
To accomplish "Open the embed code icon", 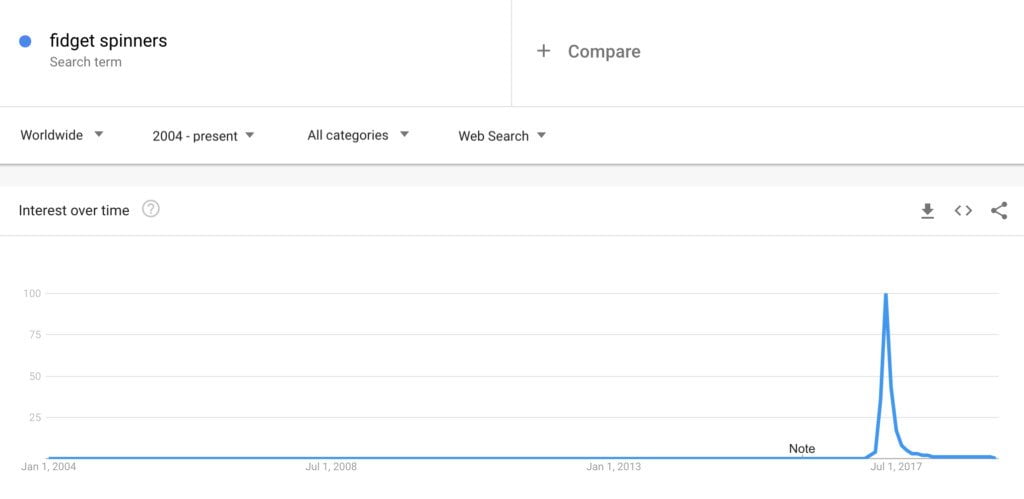I will [x=963, y=210].
